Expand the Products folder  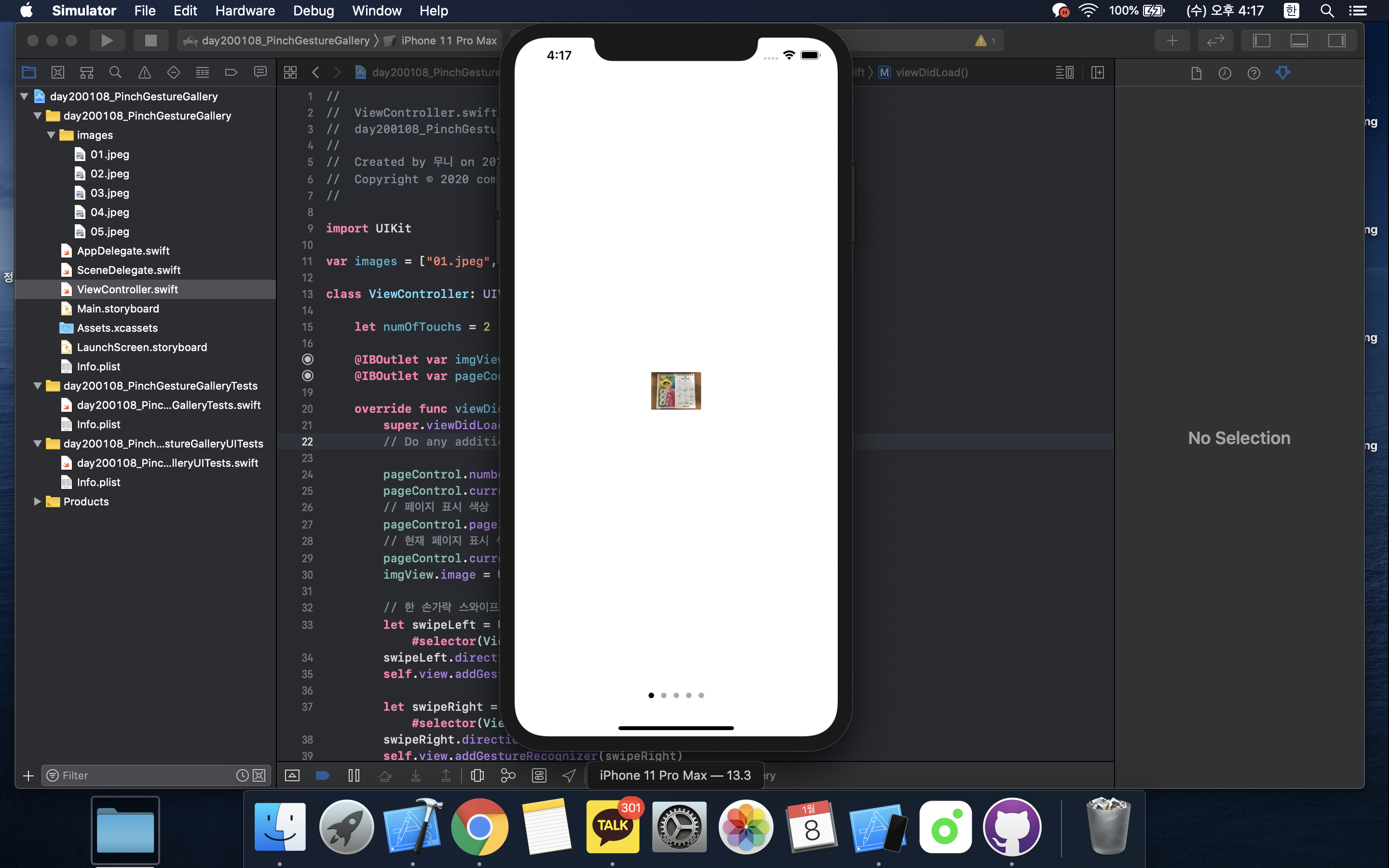[37, 501]
